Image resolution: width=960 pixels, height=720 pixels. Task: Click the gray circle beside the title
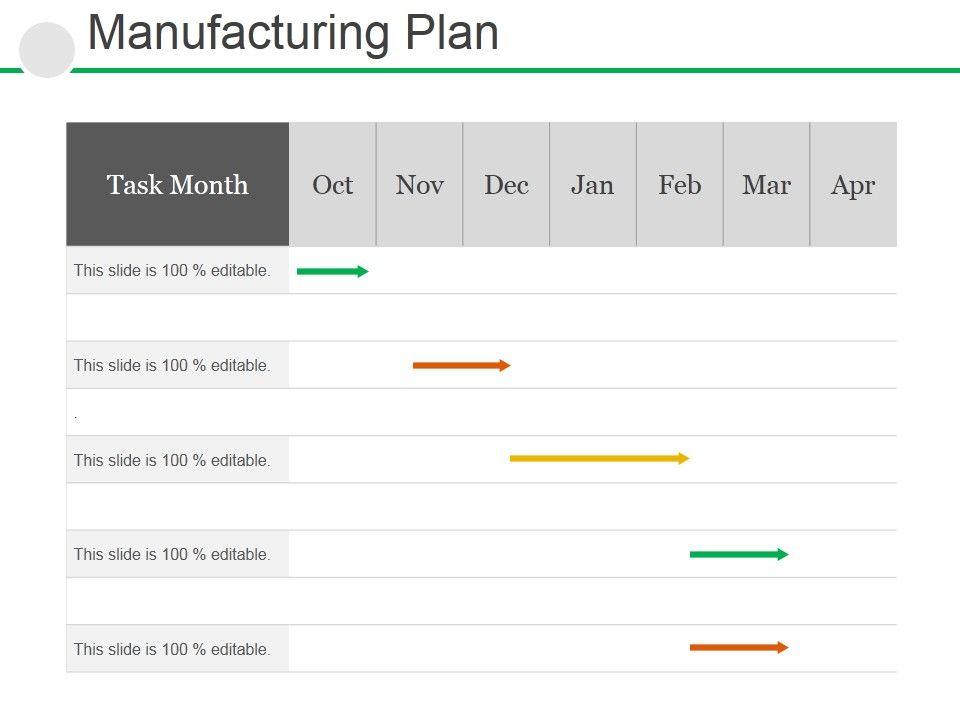(x=47, y=51)
